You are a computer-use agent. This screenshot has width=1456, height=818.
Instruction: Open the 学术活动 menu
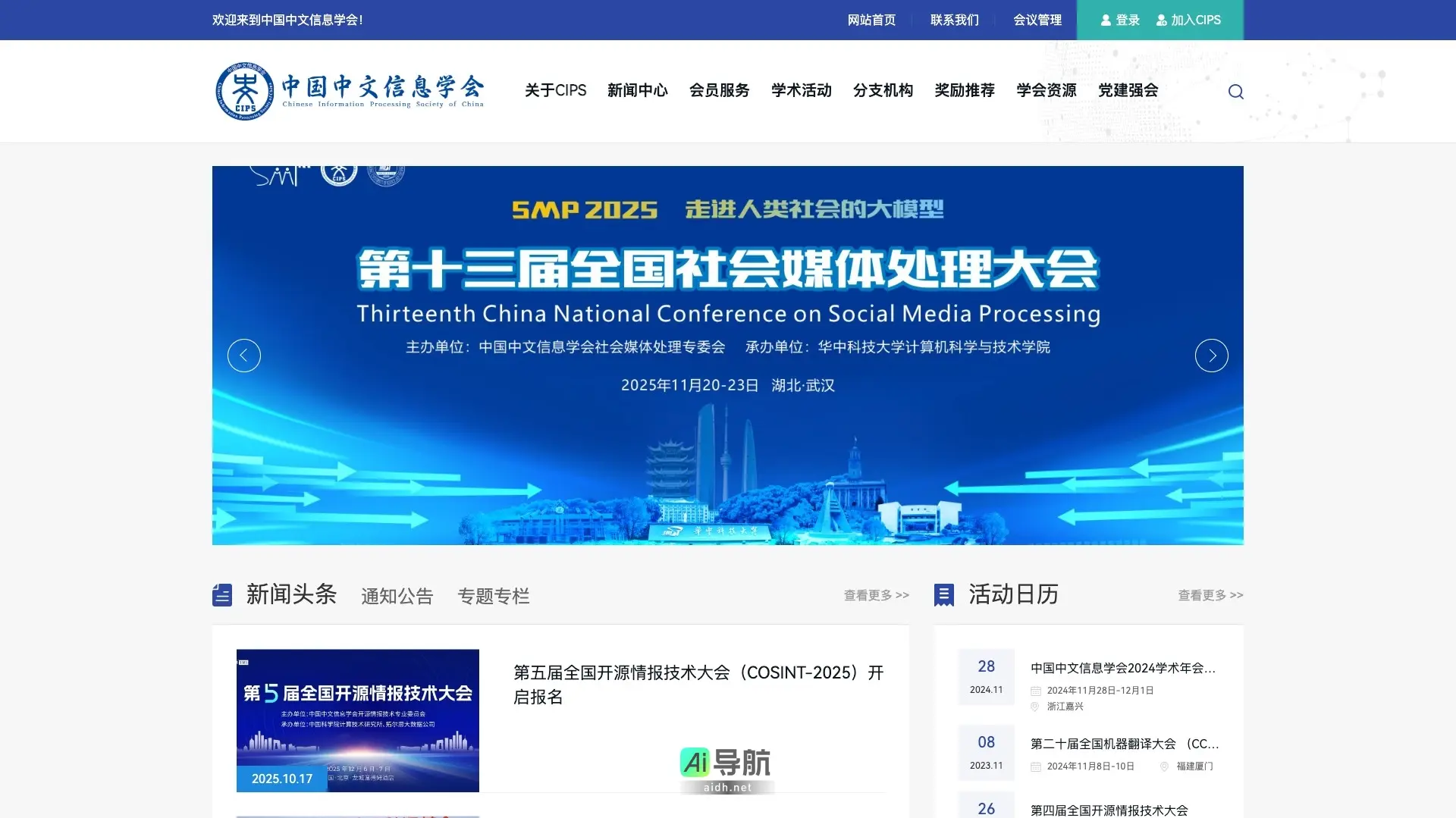point(802,90)
